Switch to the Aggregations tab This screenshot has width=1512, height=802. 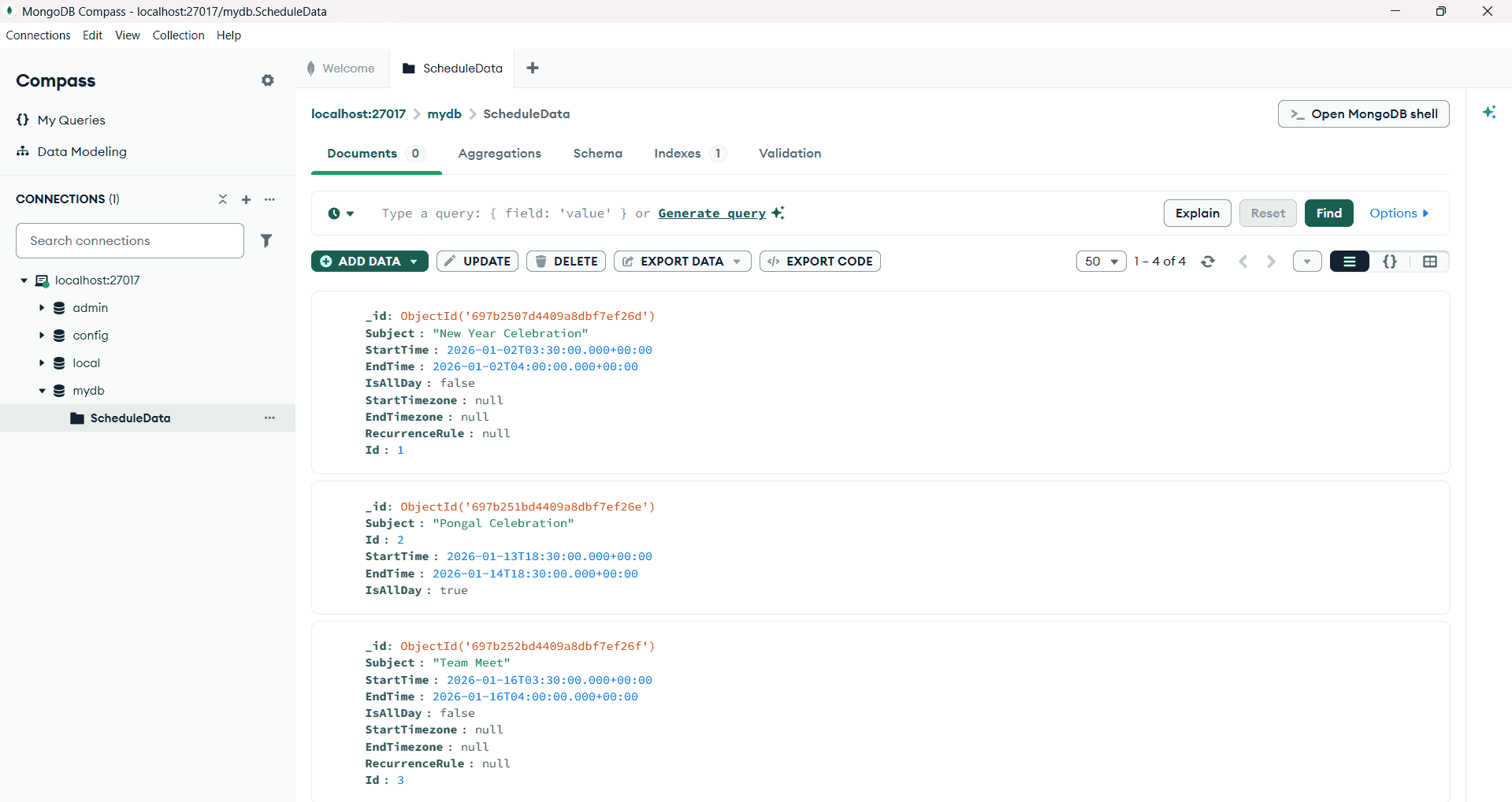(500, 154)
